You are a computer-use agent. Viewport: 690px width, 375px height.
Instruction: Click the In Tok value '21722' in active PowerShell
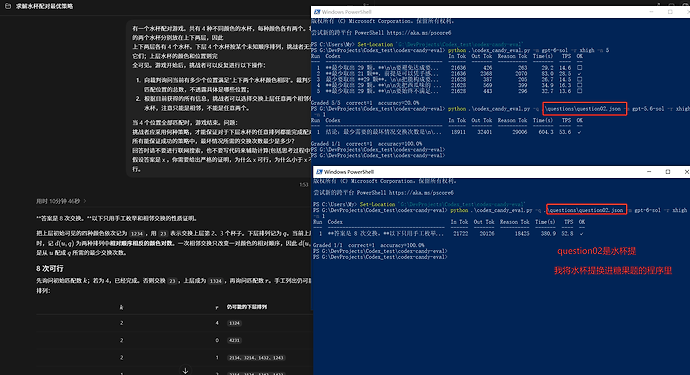(x=460, y=234)
